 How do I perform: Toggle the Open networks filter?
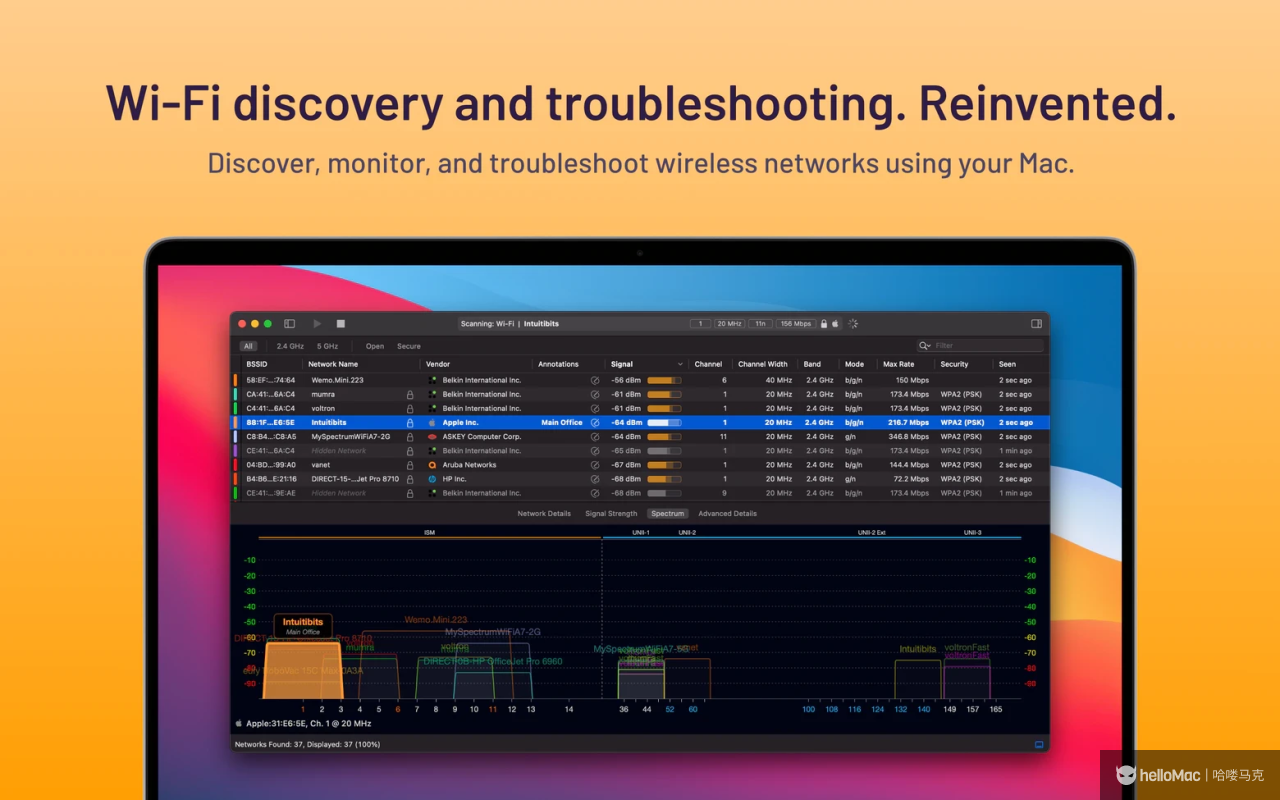375,346
